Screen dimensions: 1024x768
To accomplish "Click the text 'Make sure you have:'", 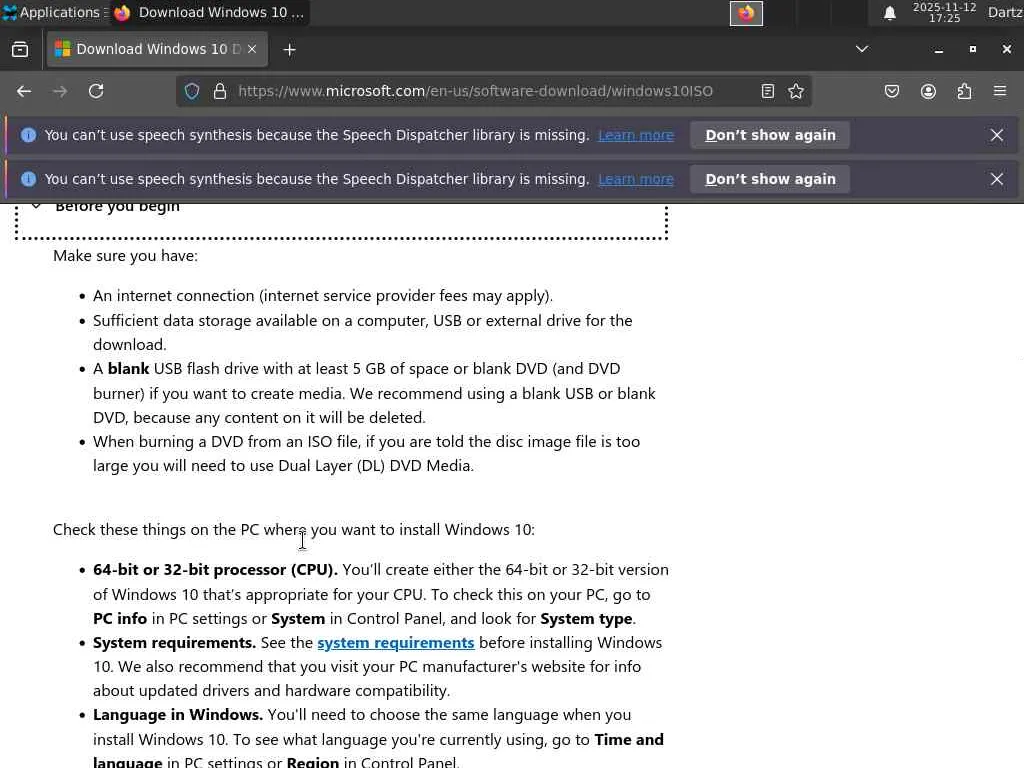I will pos(125,255).
